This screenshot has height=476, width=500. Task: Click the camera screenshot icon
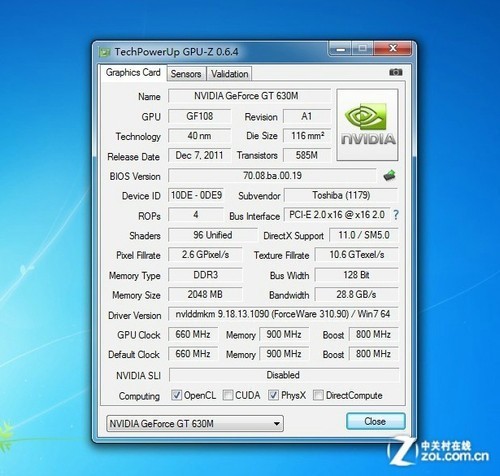(x=395, y=72)
